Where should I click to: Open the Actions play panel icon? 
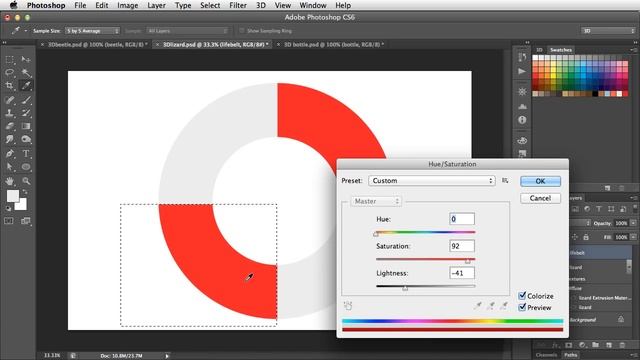[x=522, y=71]
